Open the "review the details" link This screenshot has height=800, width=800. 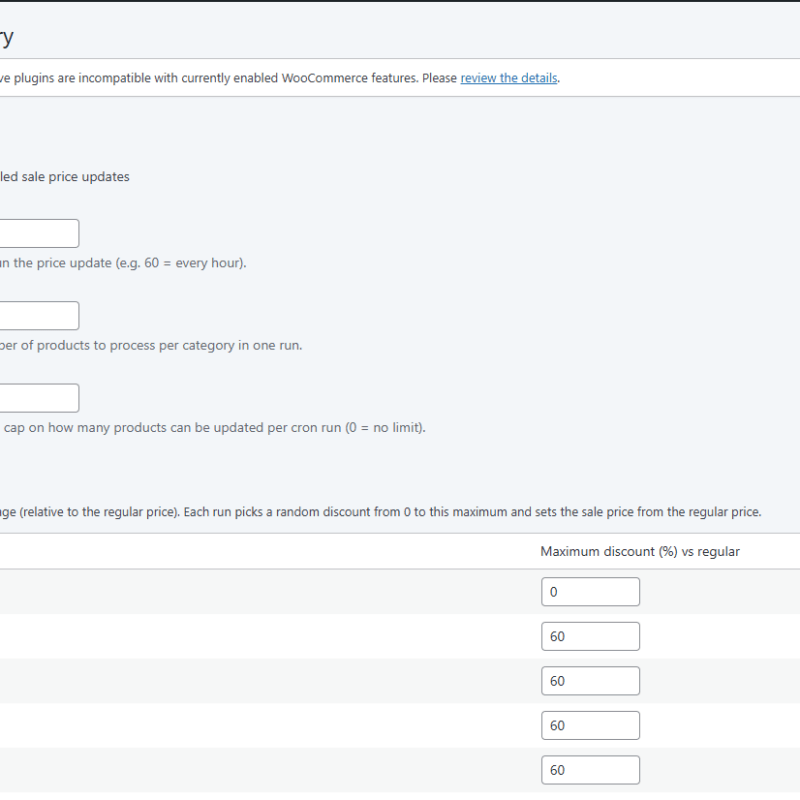click(508, 78)
